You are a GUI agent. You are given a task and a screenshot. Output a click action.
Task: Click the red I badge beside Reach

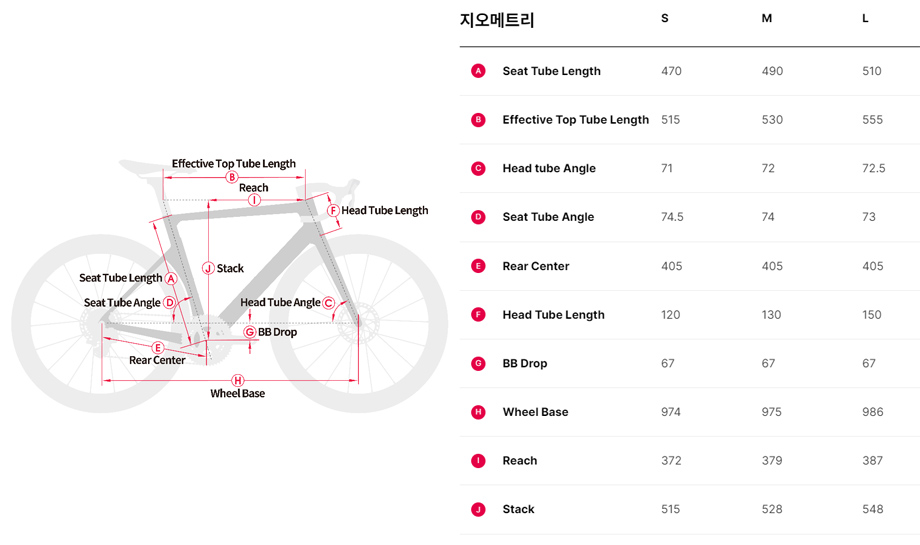pyautogui.click(x=478, y=461)
